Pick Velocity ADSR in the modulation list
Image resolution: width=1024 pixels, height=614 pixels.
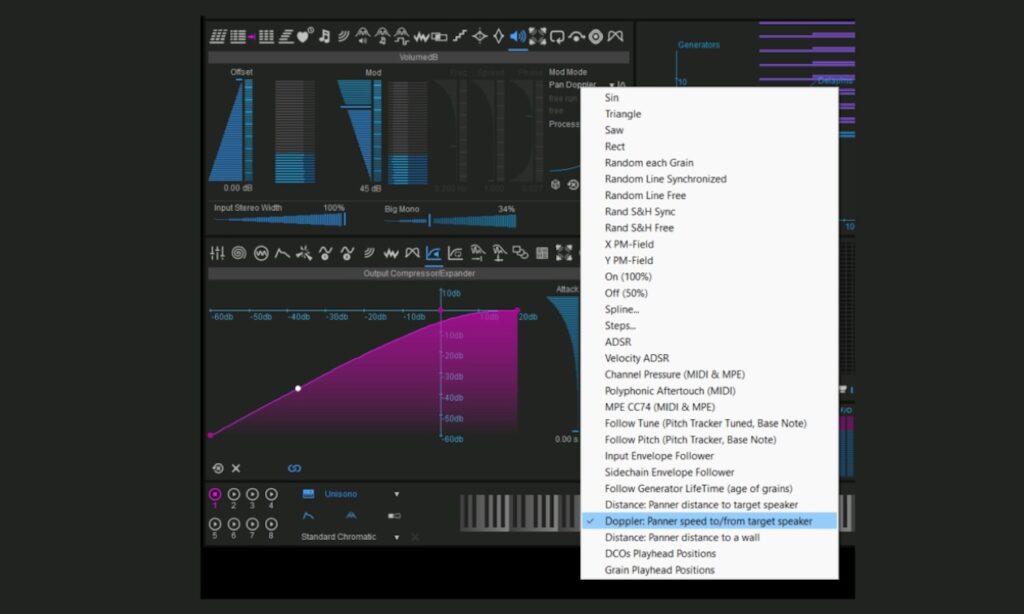[637, 358]
